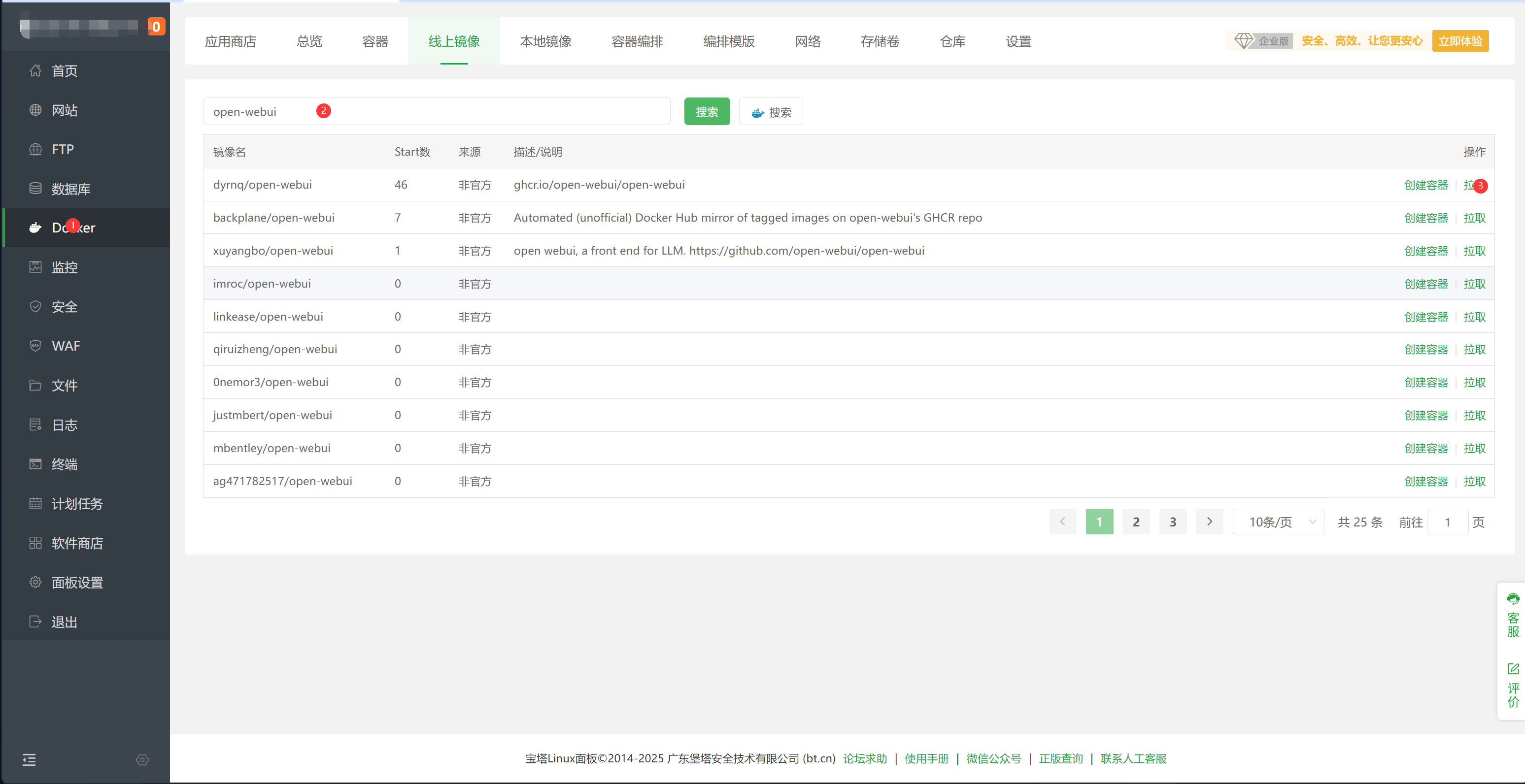The width and height of the screenshot is (1525, 784).
Task: Click the green 搜索 search button
Action: (x=706, y=111)
